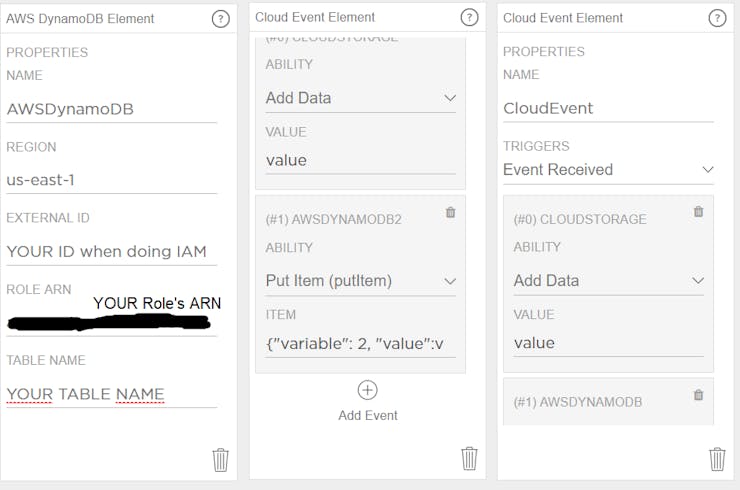
Task: Open Put Item (putItem) ability dropdown
Action: (x=361, y=281)
